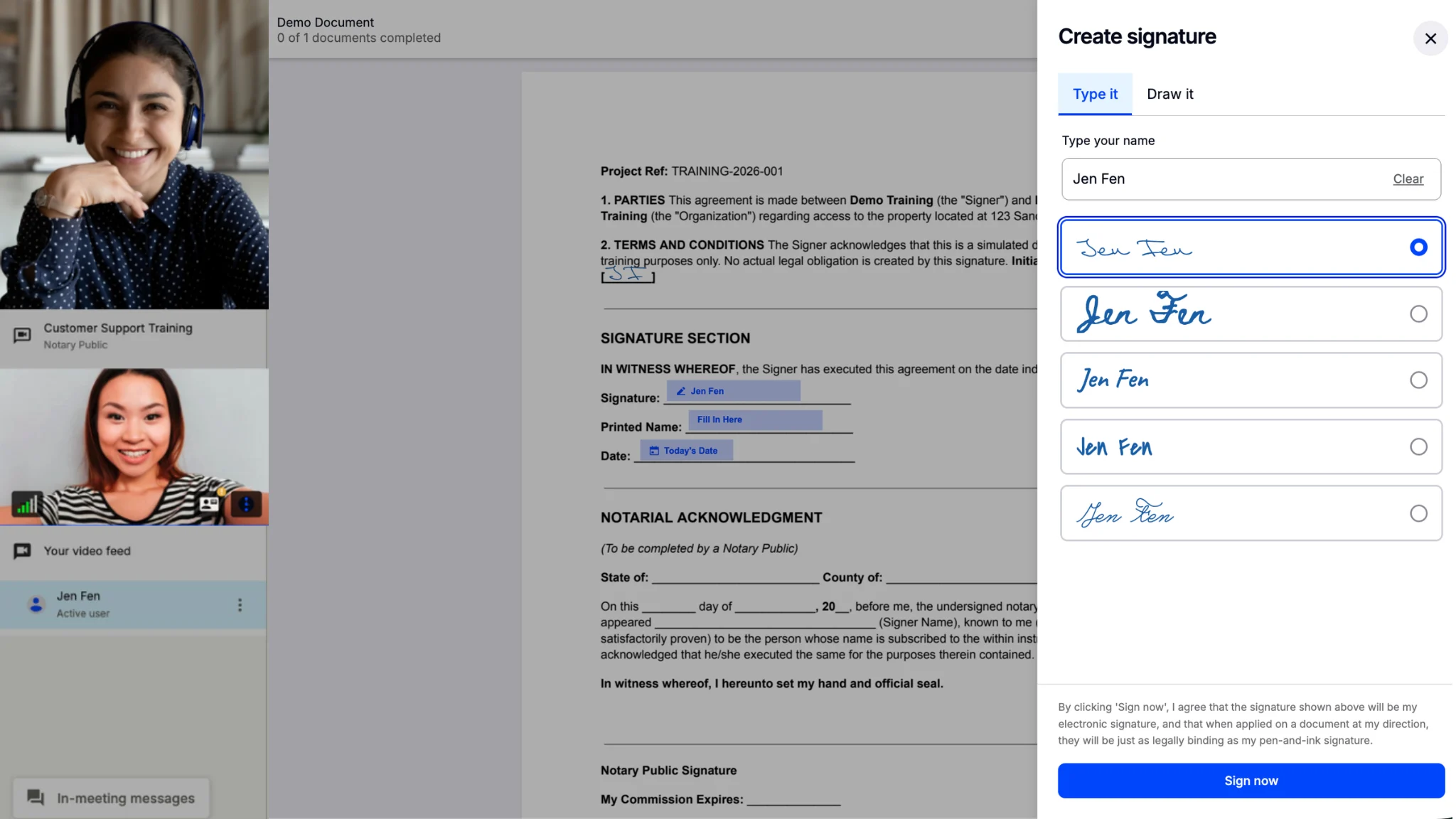Image resolution: width=1456 pixels, height=819 pixels.
Task: Switch to the Draw it tab
Action: coord(1169,94)
